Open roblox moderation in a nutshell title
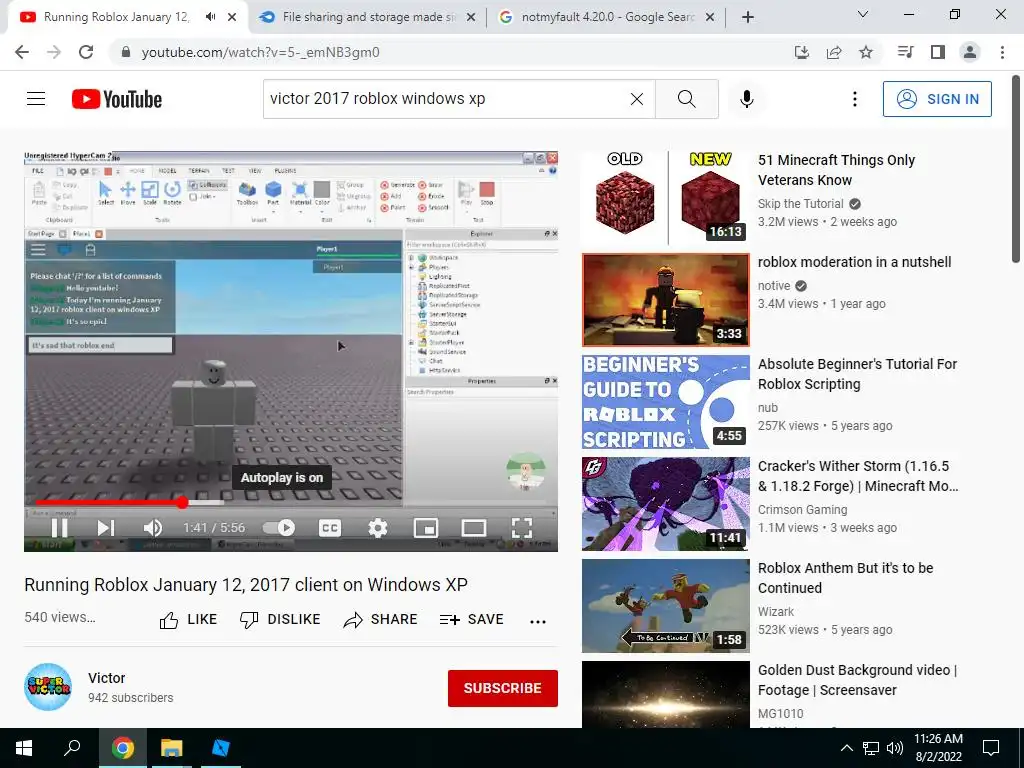Screen dimensions: 1024x768 854,262
